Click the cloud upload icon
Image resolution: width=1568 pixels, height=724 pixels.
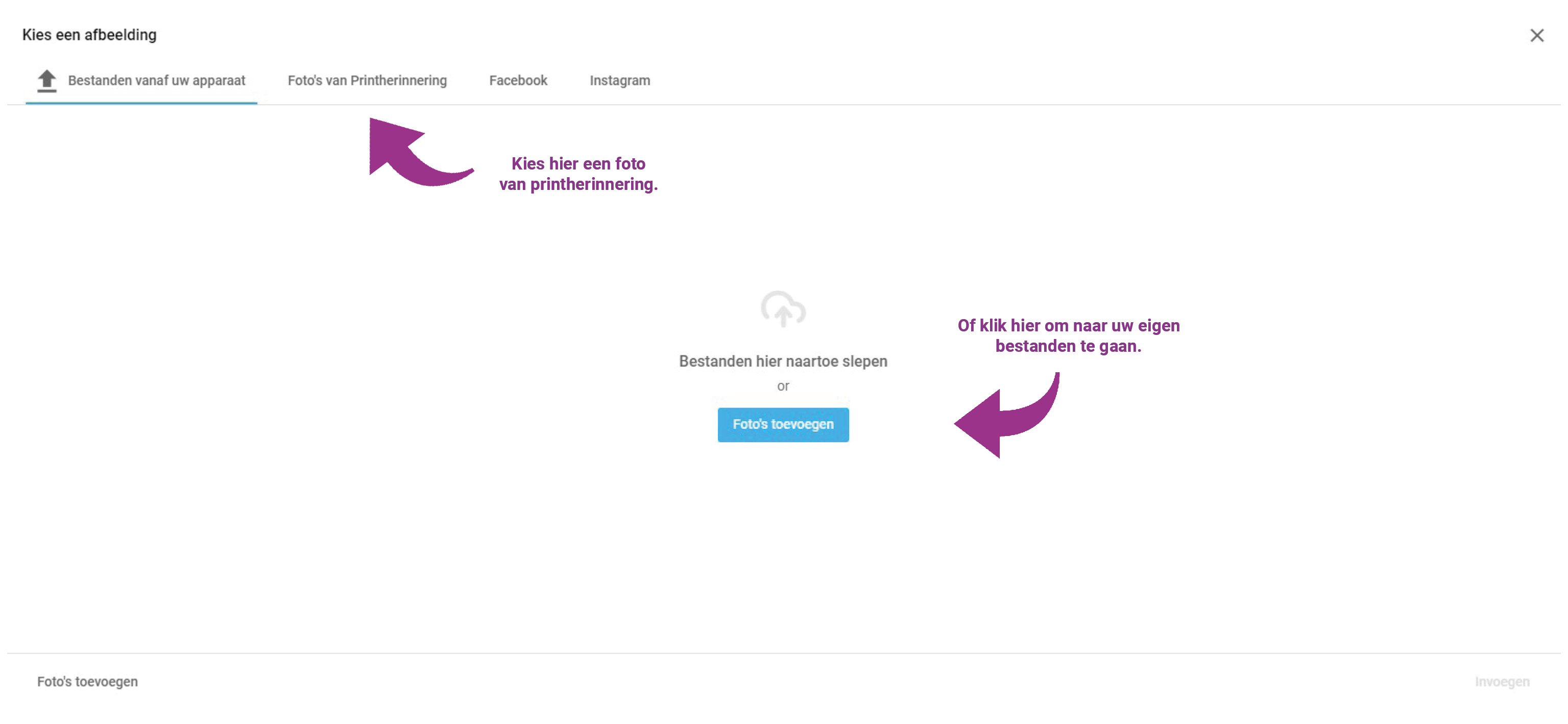[x=783, y=309]
